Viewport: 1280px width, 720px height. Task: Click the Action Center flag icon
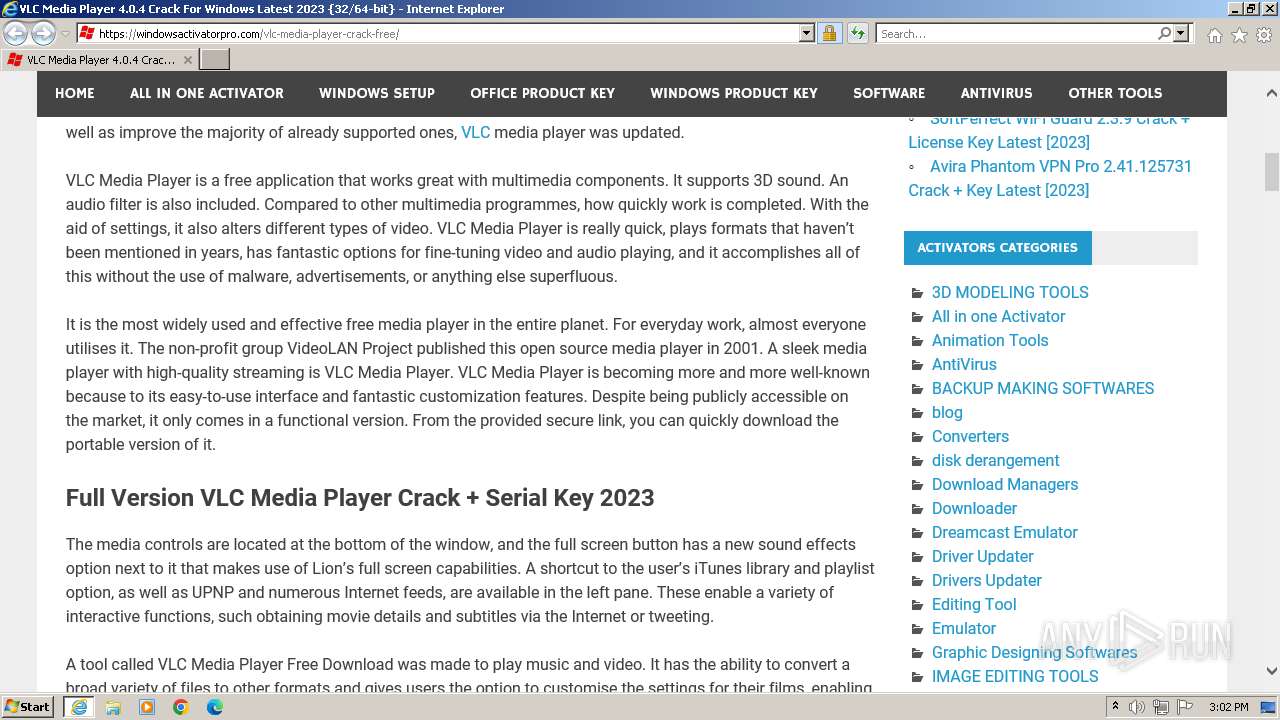pyautogui.click(x=1184, y=707)
